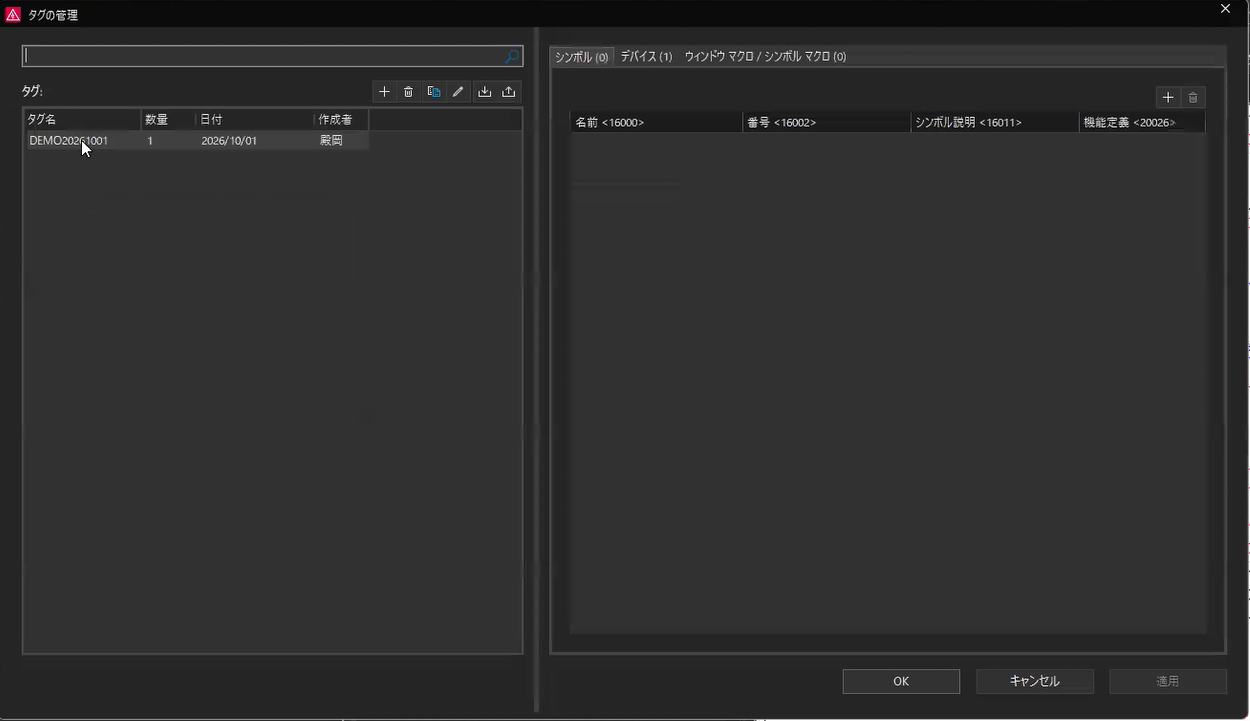
Task: Select the DEMO20261001 tag row
Action: point(196,141)
